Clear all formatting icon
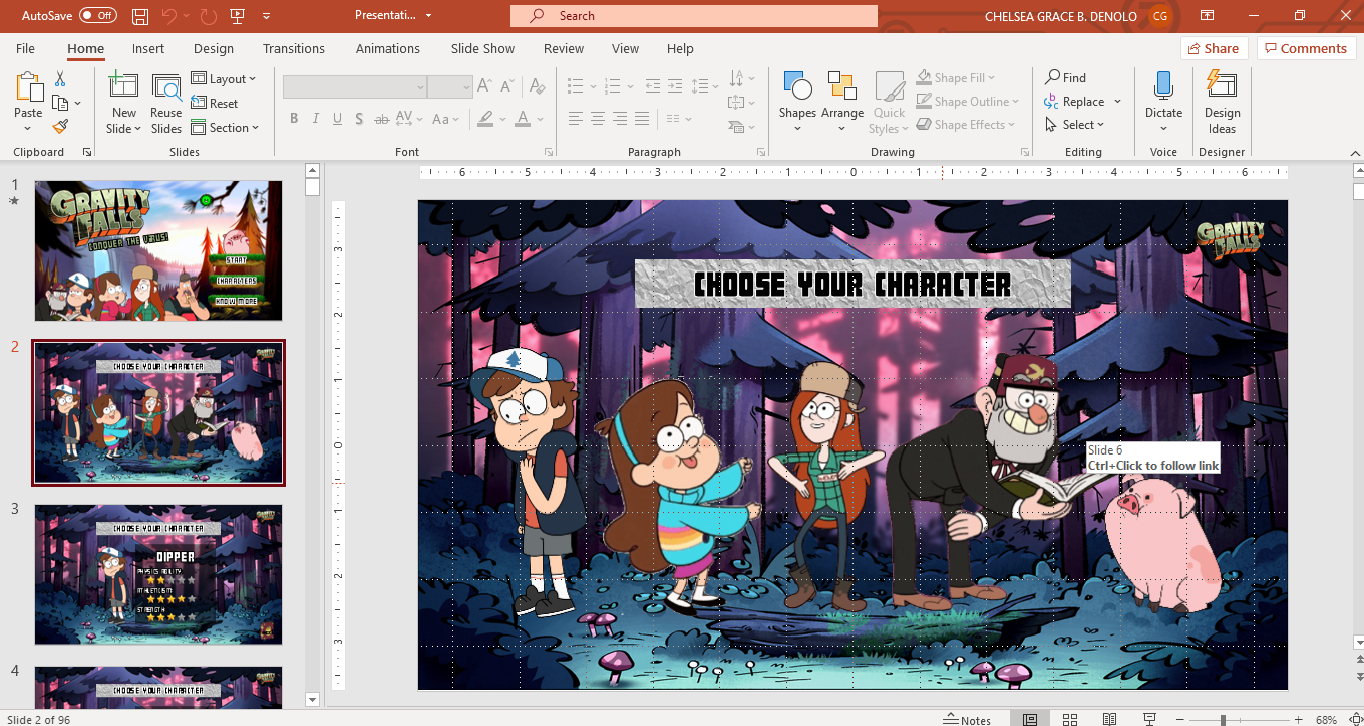1364x726 pixels. click(x=537, y=87)
